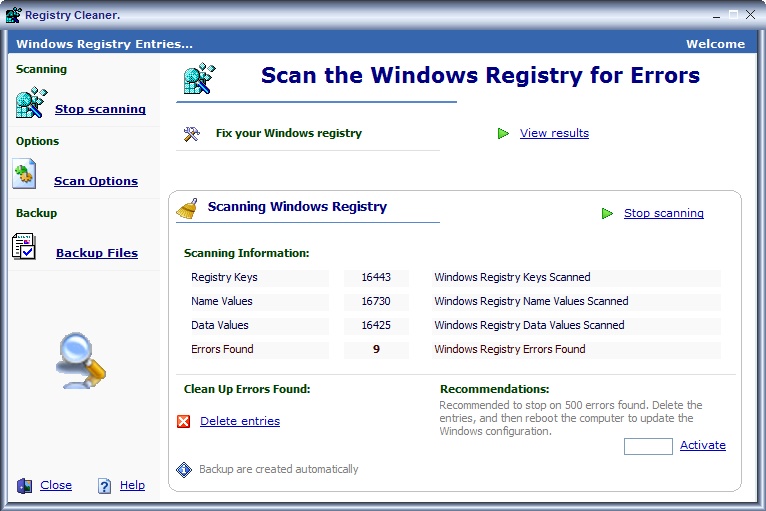
Task: Click the Close link
Action: (x=56, y=485)
